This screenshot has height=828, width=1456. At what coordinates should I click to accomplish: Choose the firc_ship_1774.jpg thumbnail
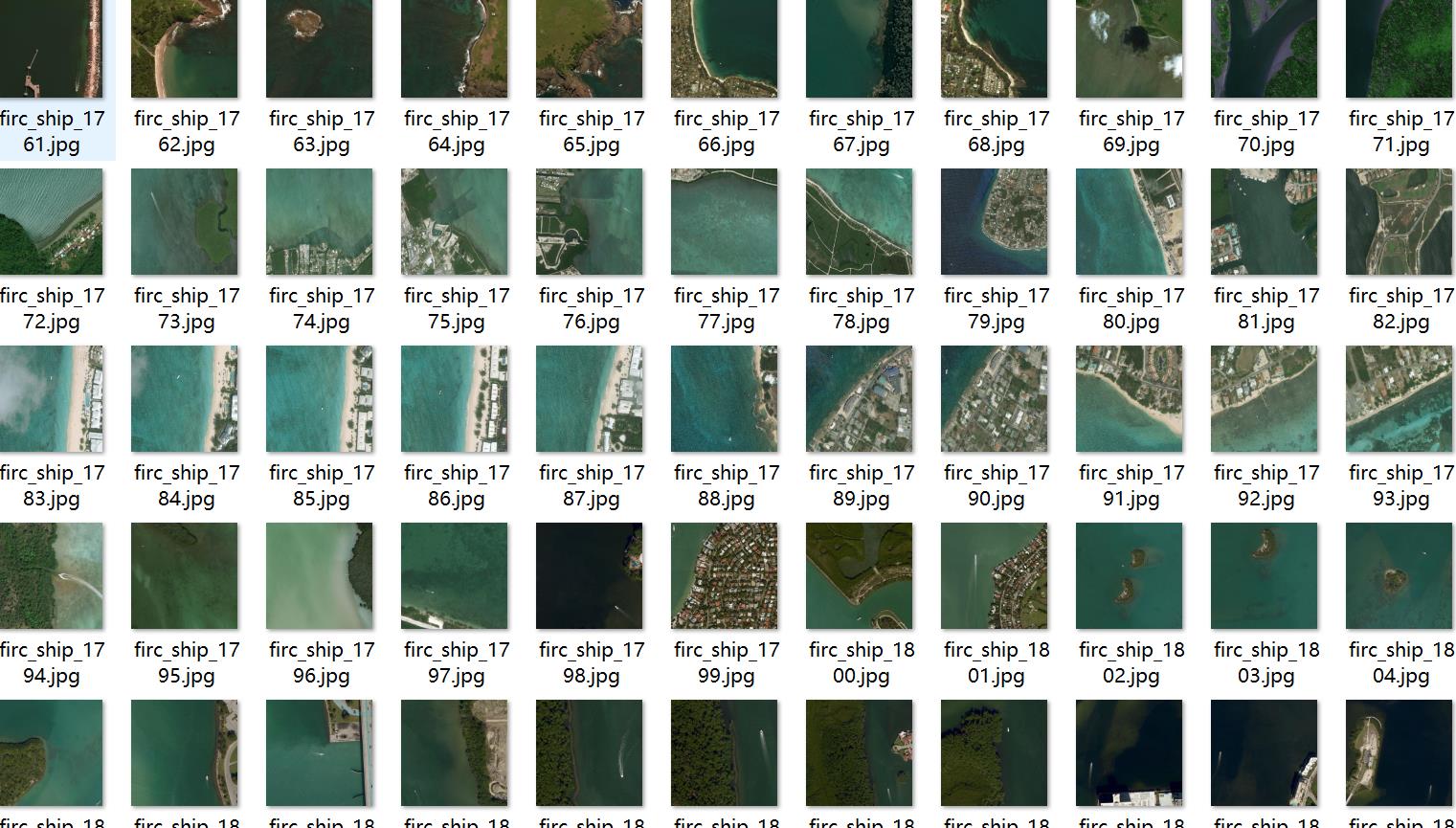click(320, 222)
